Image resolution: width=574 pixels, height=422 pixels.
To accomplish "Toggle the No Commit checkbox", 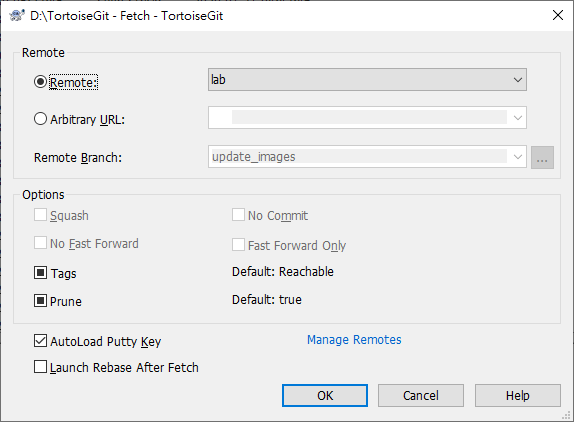I will tap(238, 215).
